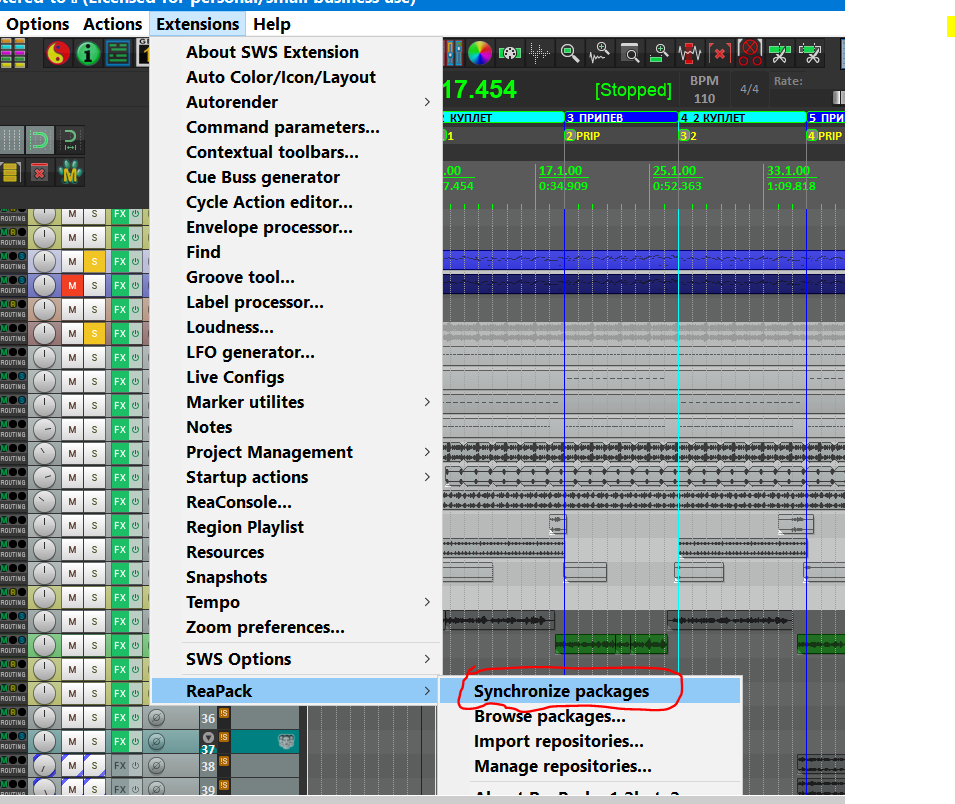Toggle the grid lines toolbar icon
Viewport: 955px width, 804px height.
(12, 140)
